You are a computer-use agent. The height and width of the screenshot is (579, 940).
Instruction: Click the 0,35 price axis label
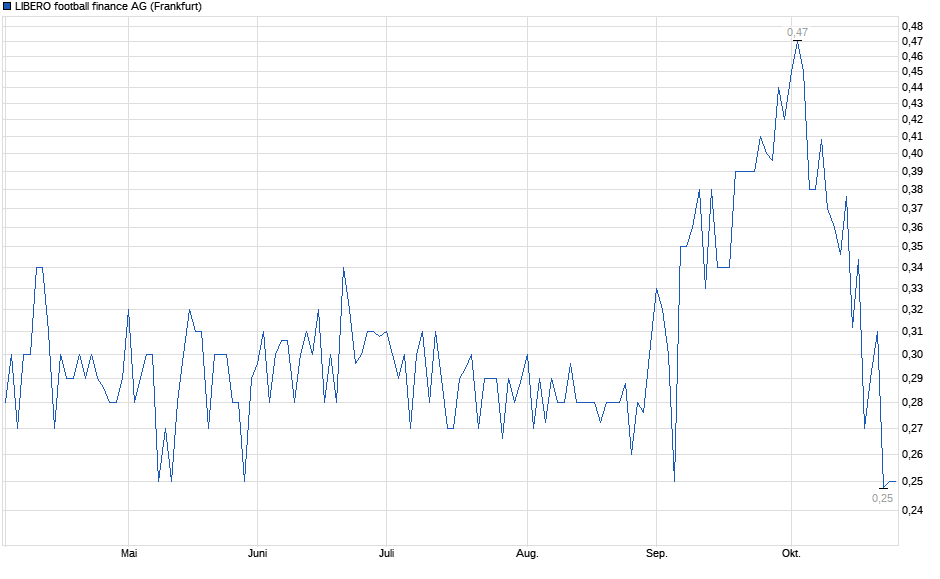911,246
